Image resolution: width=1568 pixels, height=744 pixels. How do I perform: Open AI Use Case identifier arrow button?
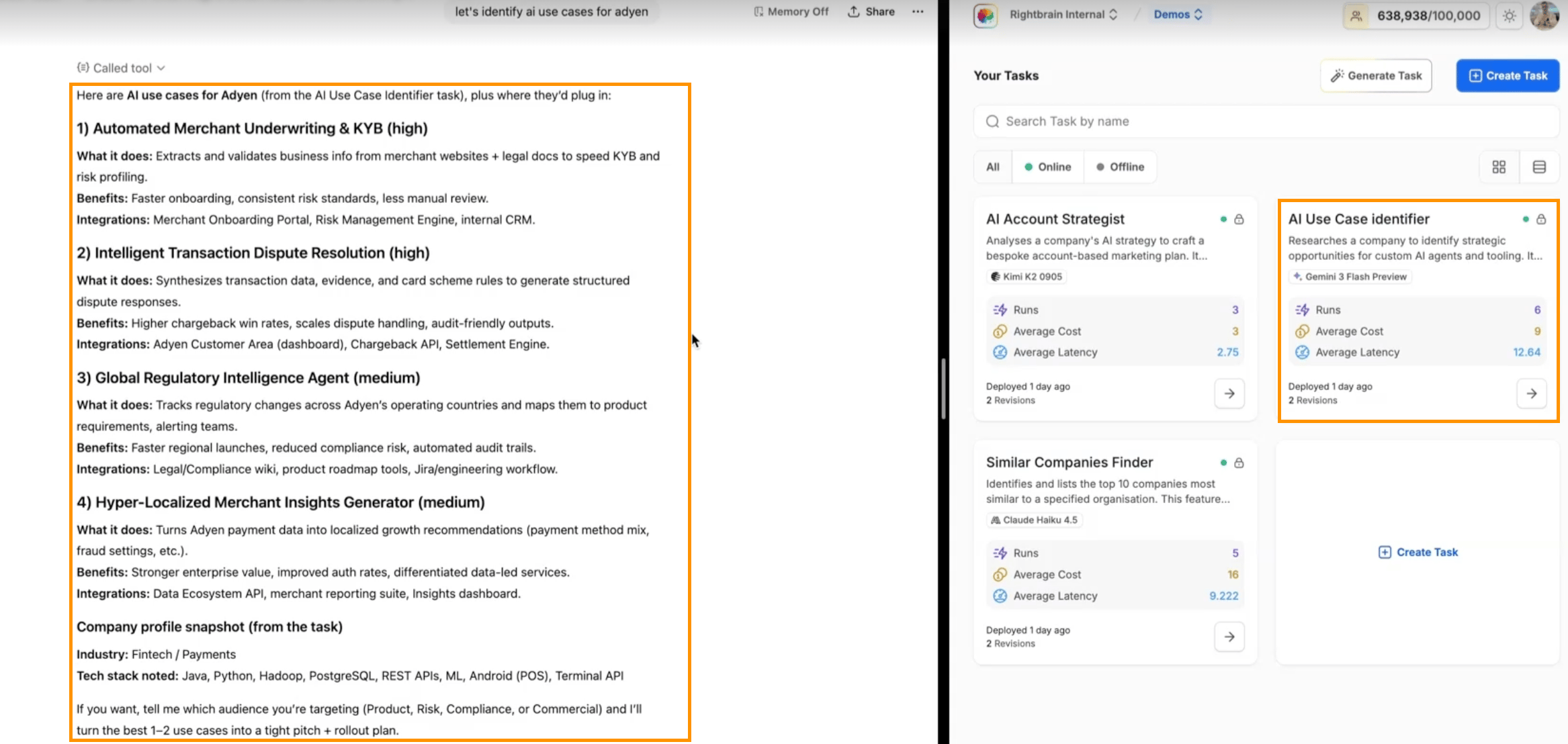1531,393
